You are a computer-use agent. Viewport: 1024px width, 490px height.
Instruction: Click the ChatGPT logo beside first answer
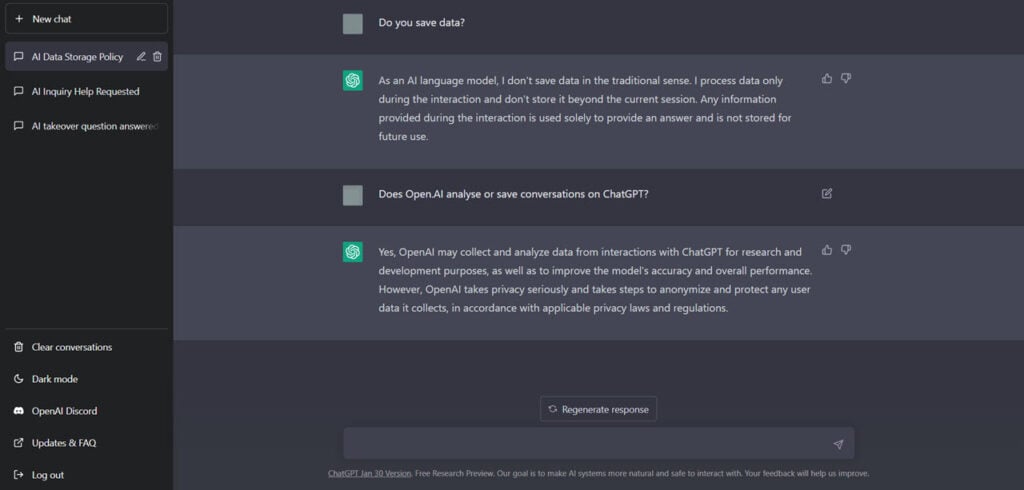[x=353, y=80]
